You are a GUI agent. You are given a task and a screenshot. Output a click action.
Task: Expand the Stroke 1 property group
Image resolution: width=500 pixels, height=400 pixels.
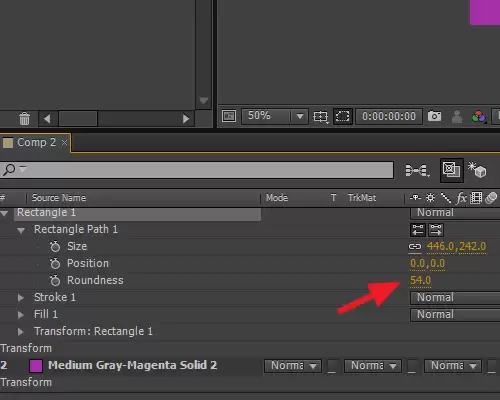point(21,298)
